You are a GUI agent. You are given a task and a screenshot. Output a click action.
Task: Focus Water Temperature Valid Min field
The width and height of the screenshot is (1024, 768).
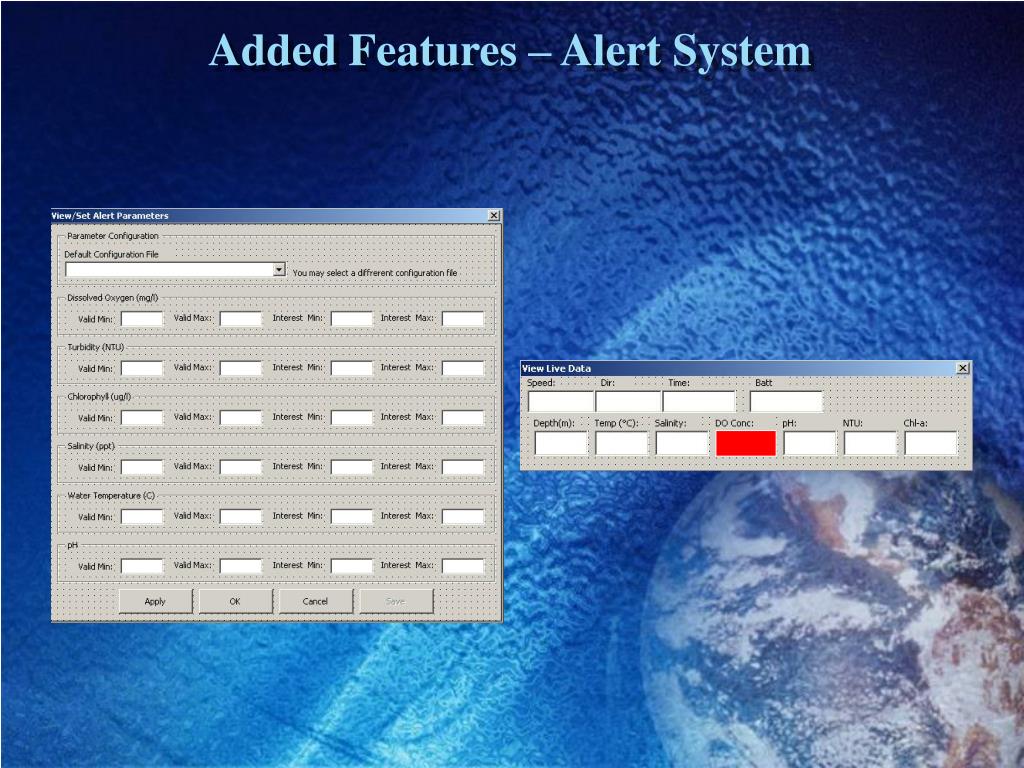(x=142, y=517)
